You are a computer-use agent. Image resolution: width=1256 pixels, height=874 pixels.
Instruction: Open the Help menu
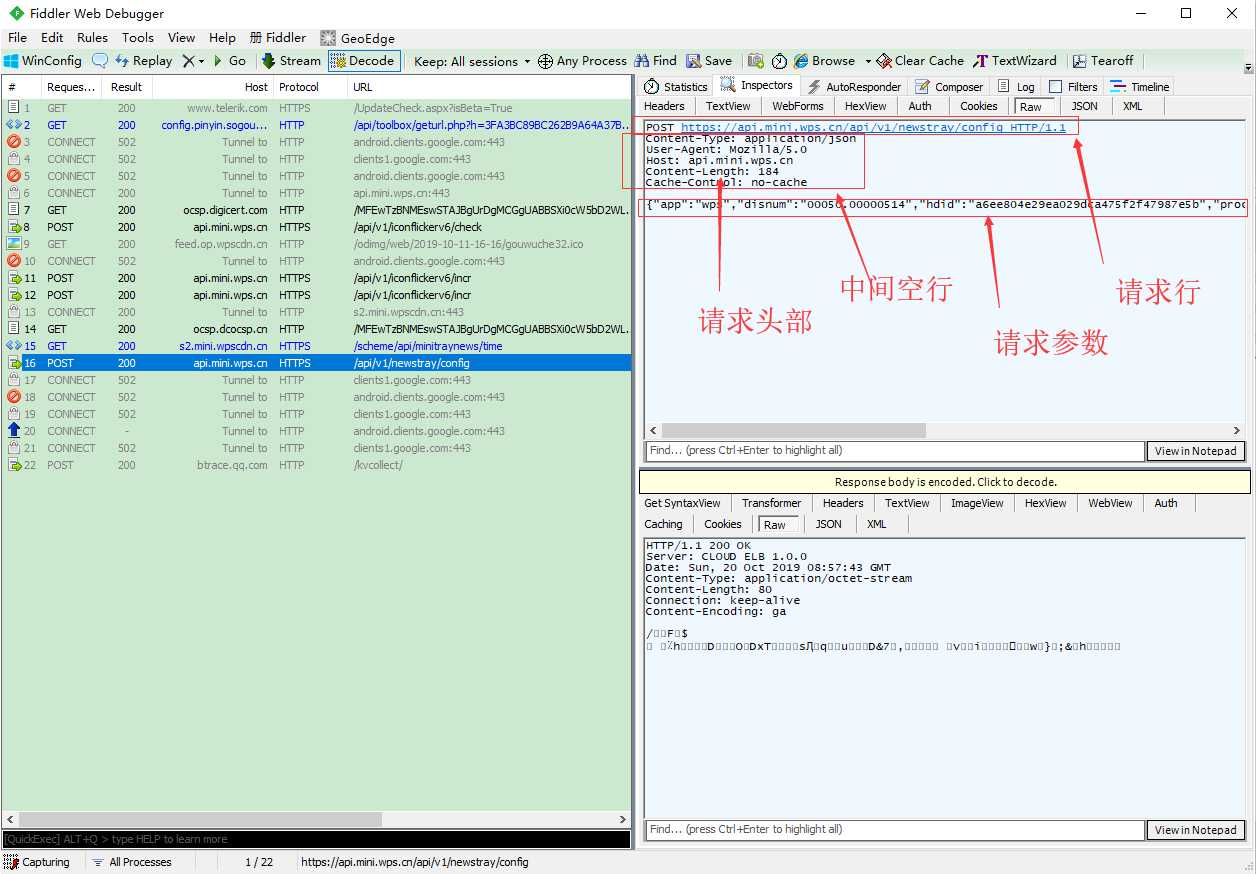[222, 38]
